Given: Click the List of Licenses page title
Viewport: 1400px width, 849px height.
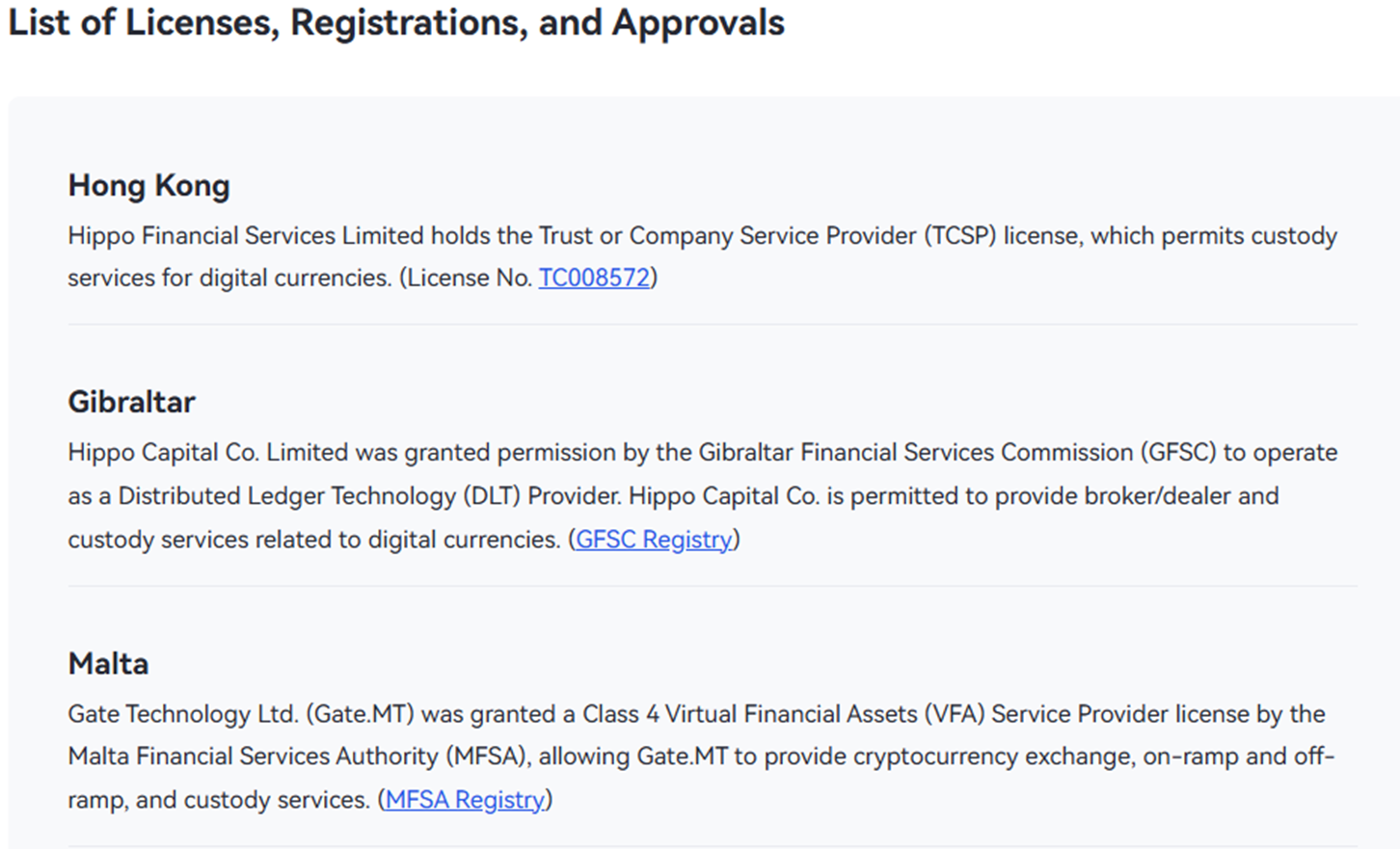Looking at the screenshot, I should tap(396, 22).
